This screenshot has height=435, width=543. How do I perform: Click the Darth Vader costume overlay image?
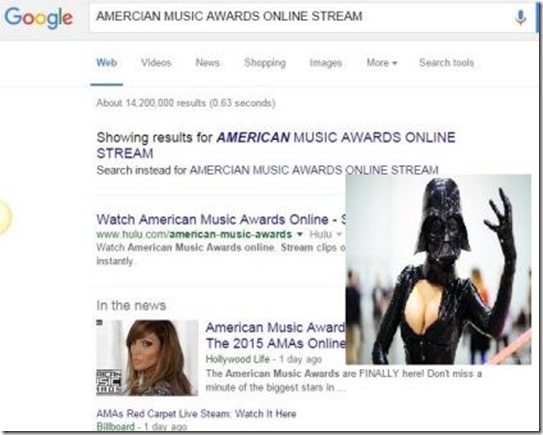438,269
